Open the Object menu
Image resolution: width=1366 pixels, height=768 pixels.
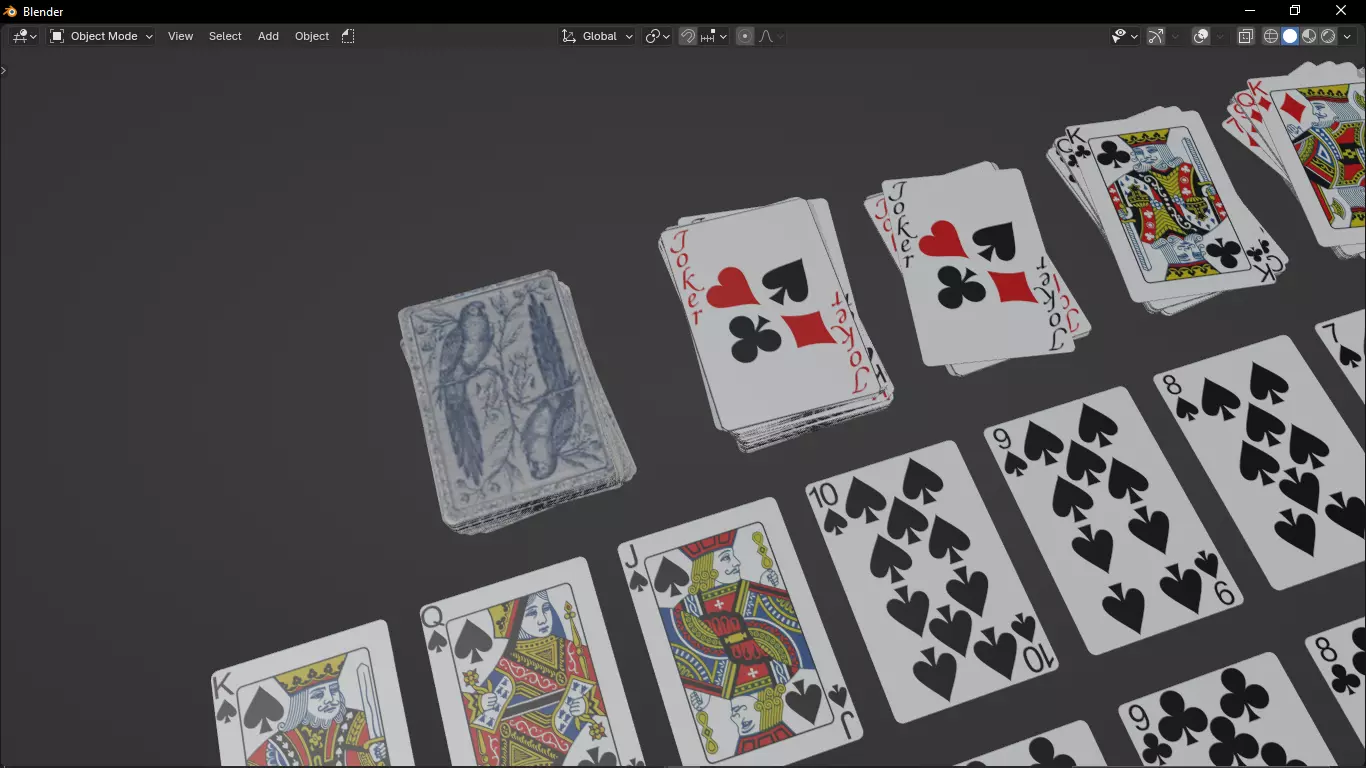[x=312, y=36]
